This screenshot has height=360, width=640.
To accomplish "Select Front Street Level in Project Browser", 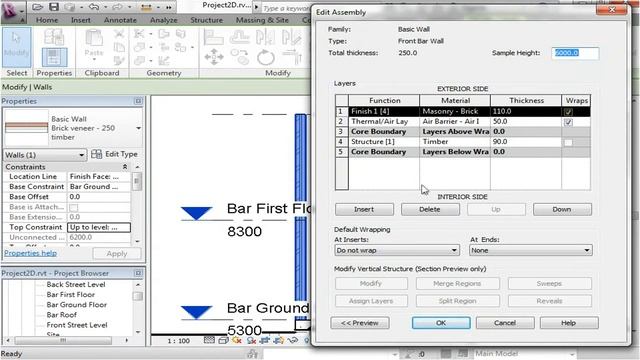I will tap(77, 325).
